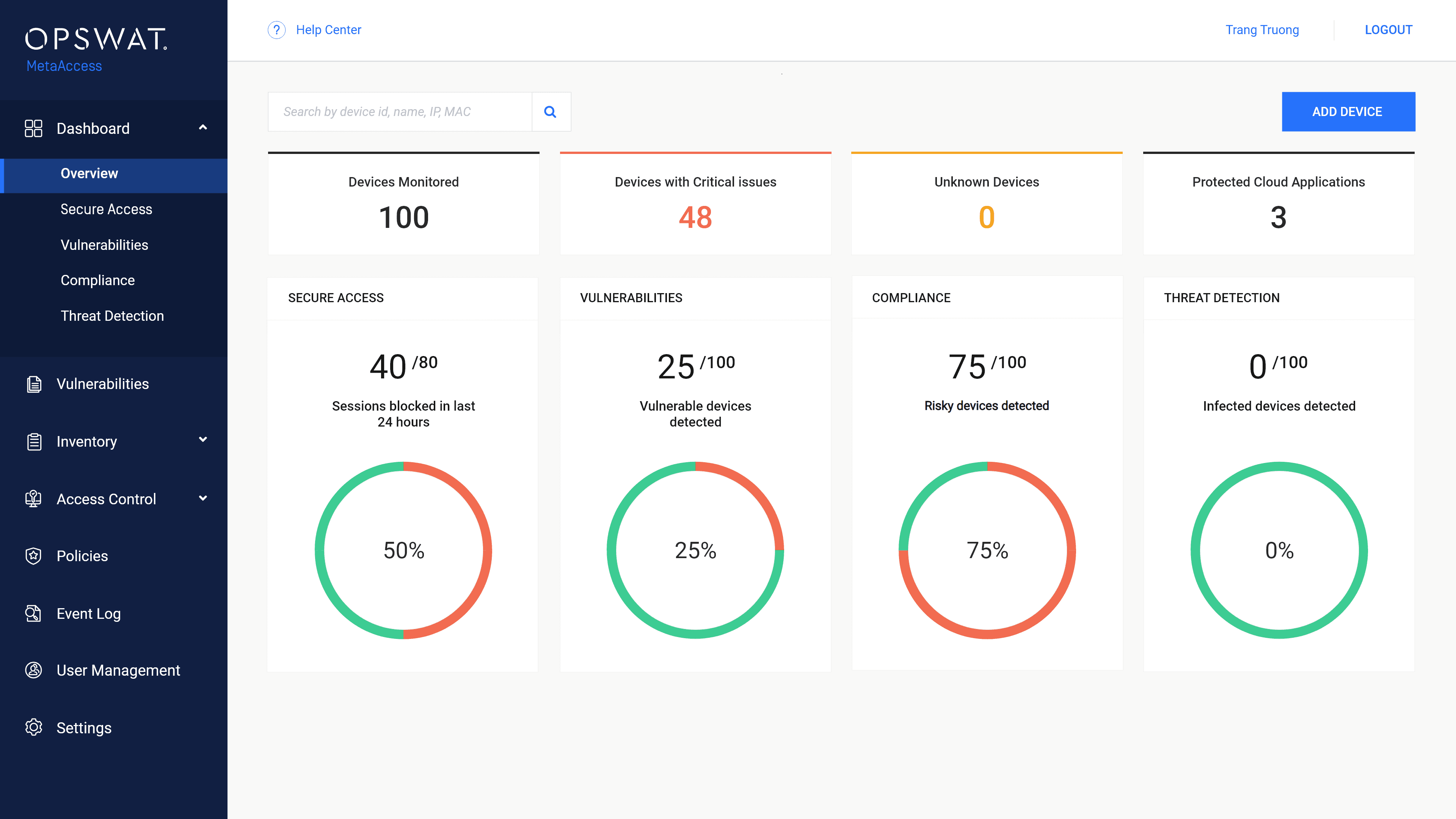Click the Access Control shield icon

pyautogui.click(x=33, y=499)
